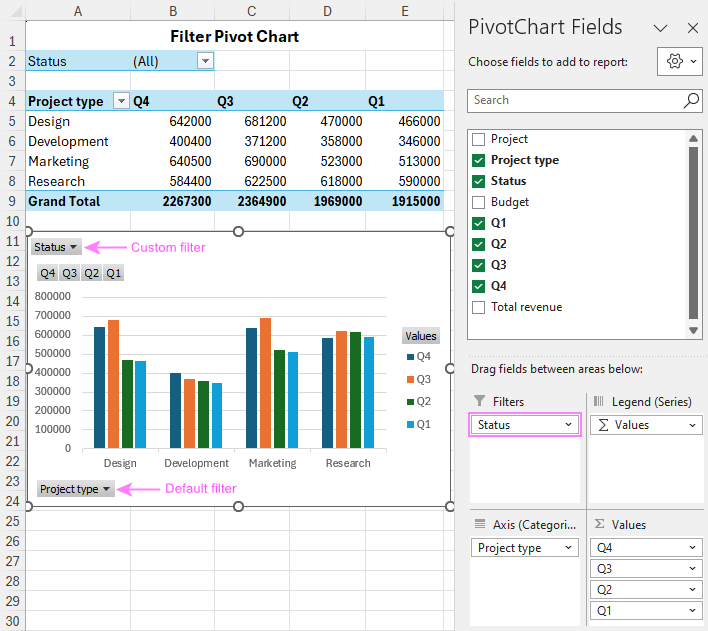
Task: Click the sigma icon of Values area header
Action: click(599, 524)
